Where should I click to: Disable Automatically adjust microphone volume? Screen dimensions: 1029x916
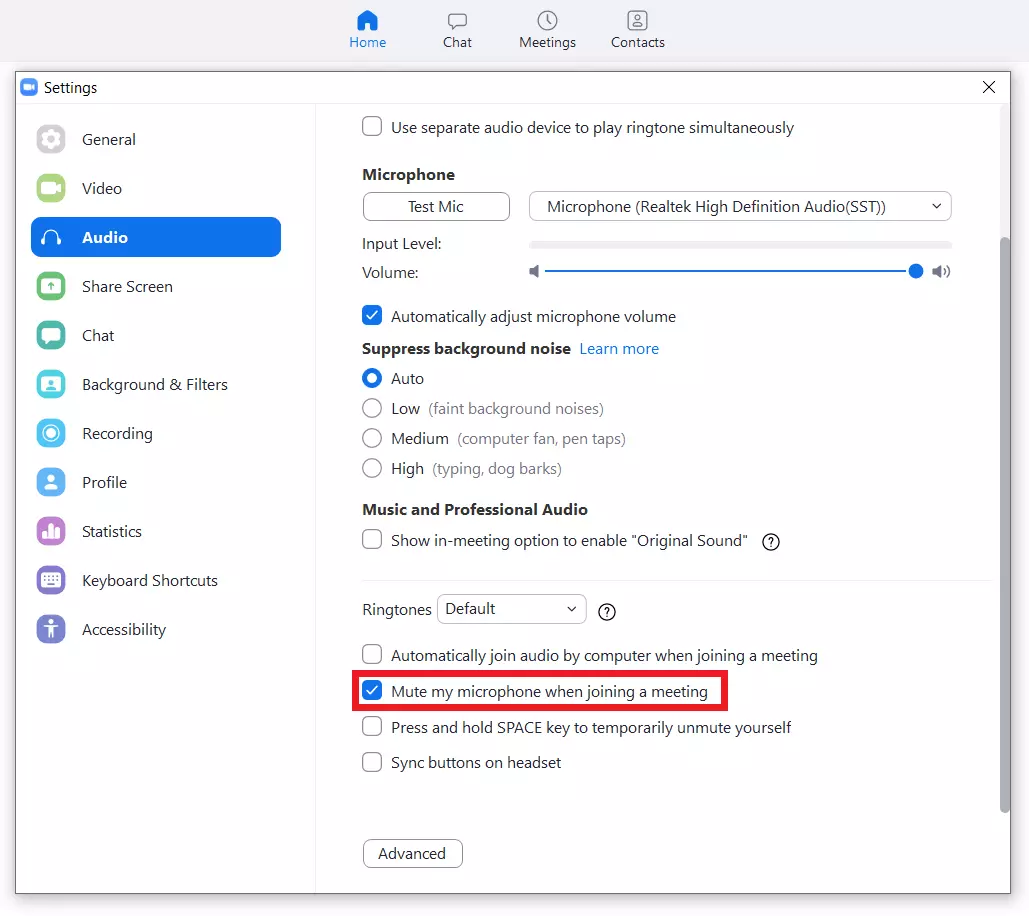372,316
